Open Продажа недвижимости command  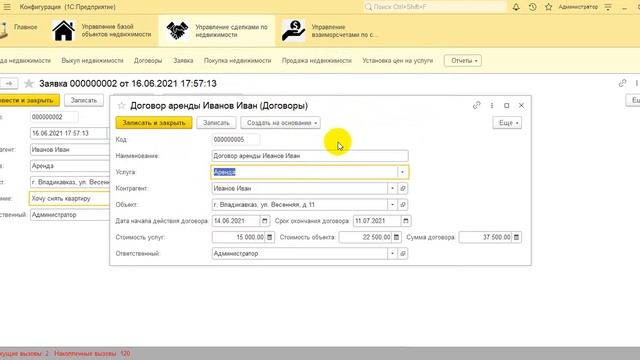point(317,60)
